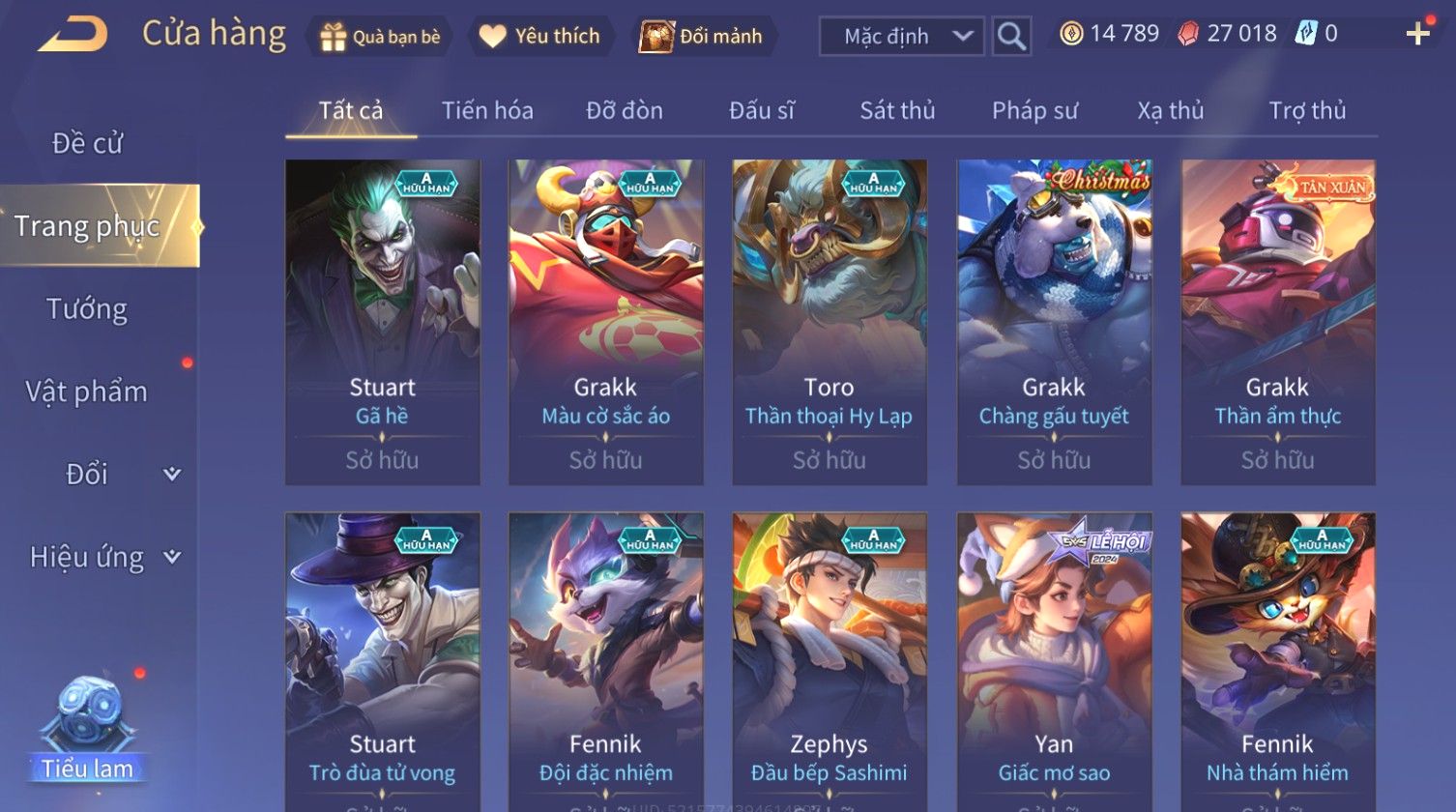
Task: Click the red gem currency icon
Action: (x=1188, y=34)
